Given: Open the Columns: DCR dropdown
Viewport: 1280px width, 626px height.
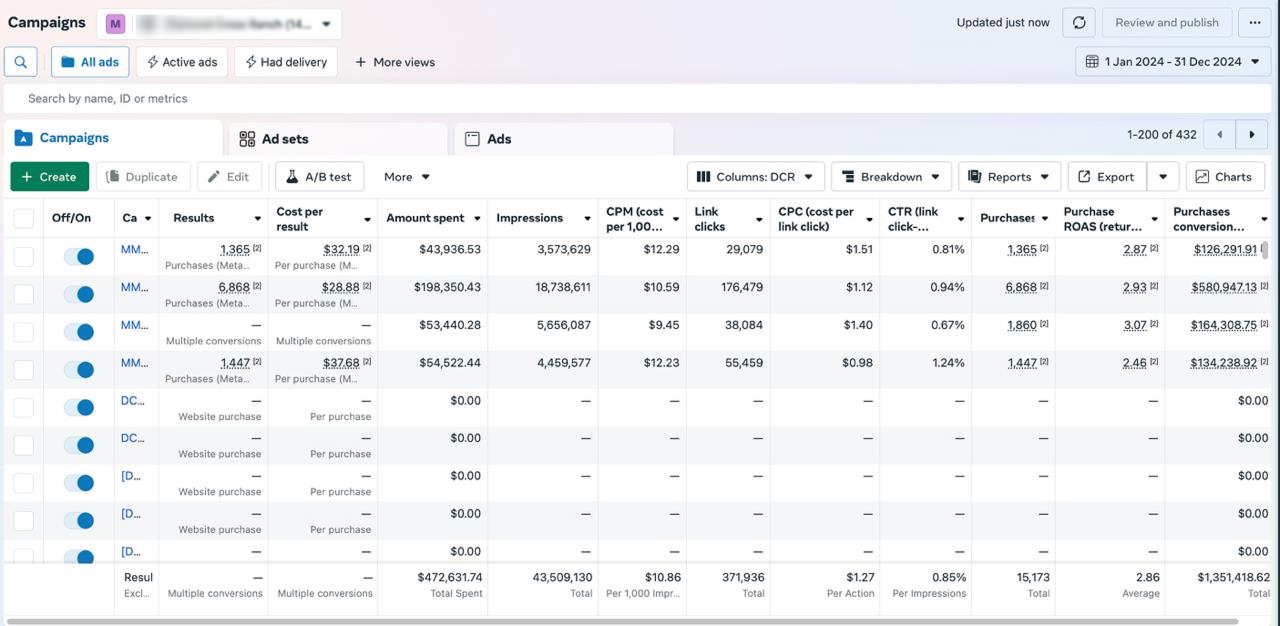Looking at the screenshot, I should 755,177.
